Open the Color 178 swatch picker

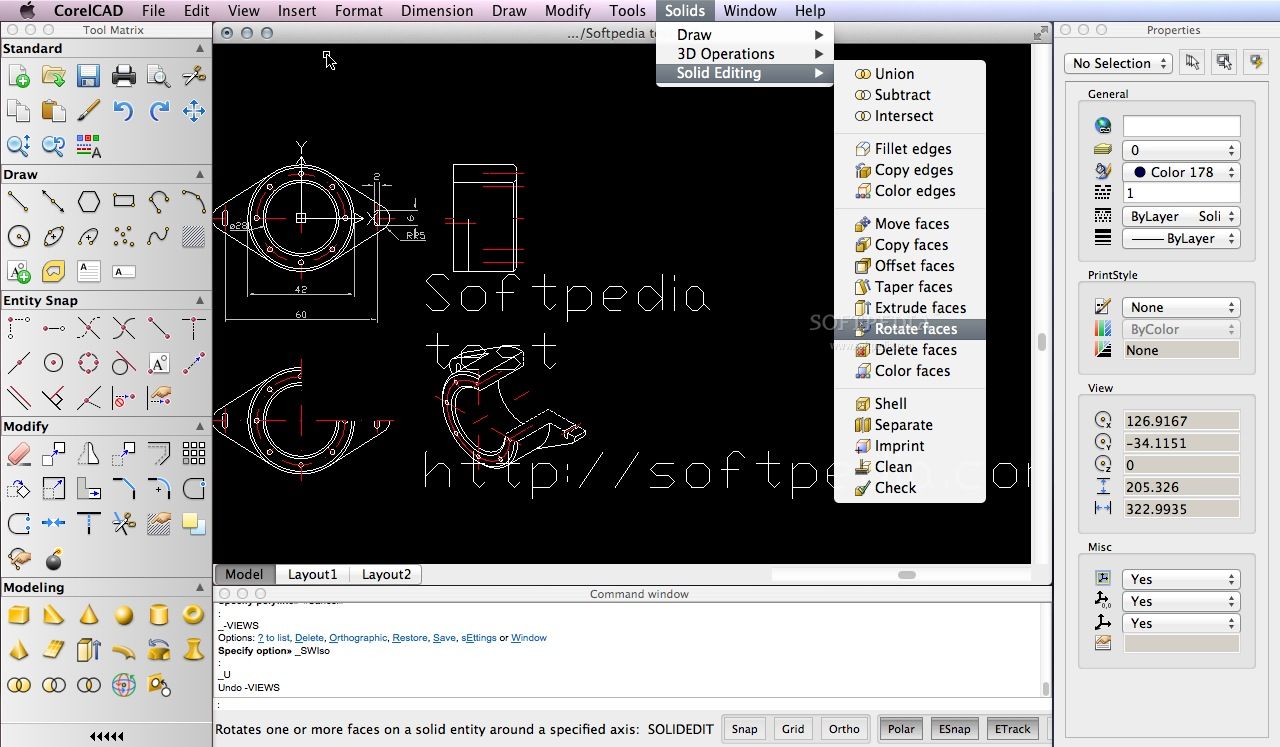pyautogui.click(x=1181, y=172)
